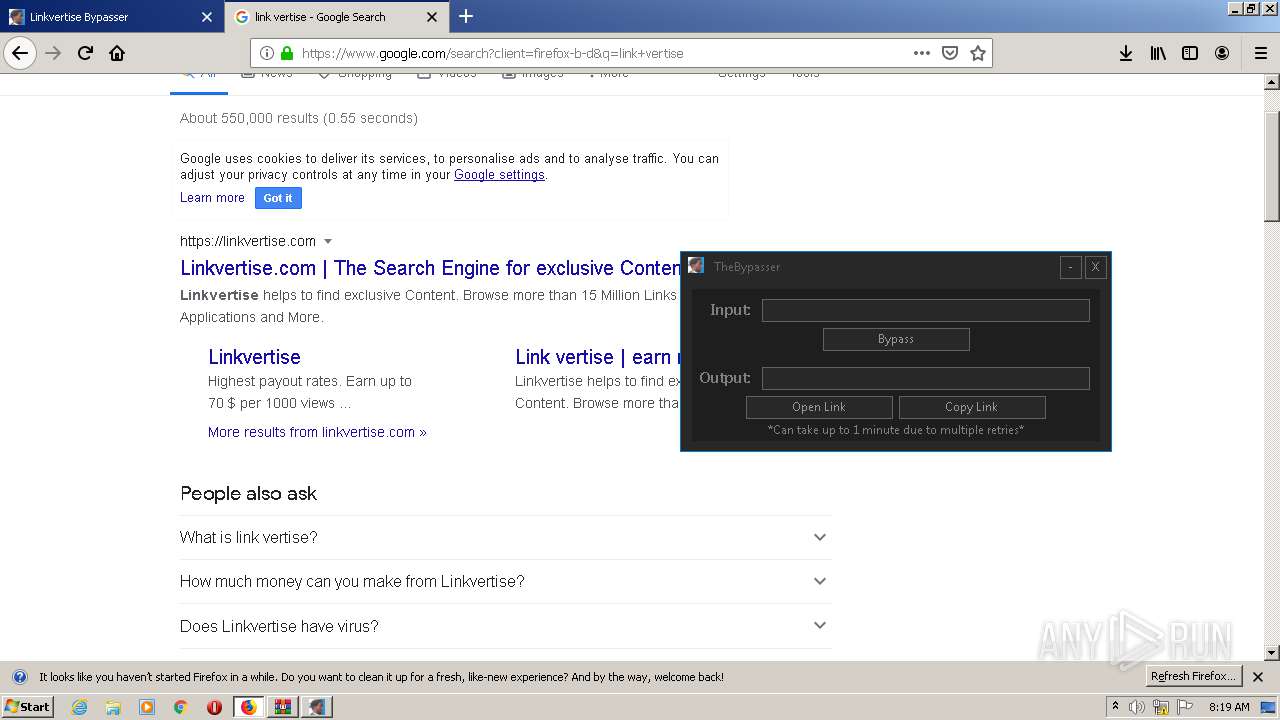Open the Link vertise earn sitelink
Screen dimensions: 1280x720
(x=597, y=357)
